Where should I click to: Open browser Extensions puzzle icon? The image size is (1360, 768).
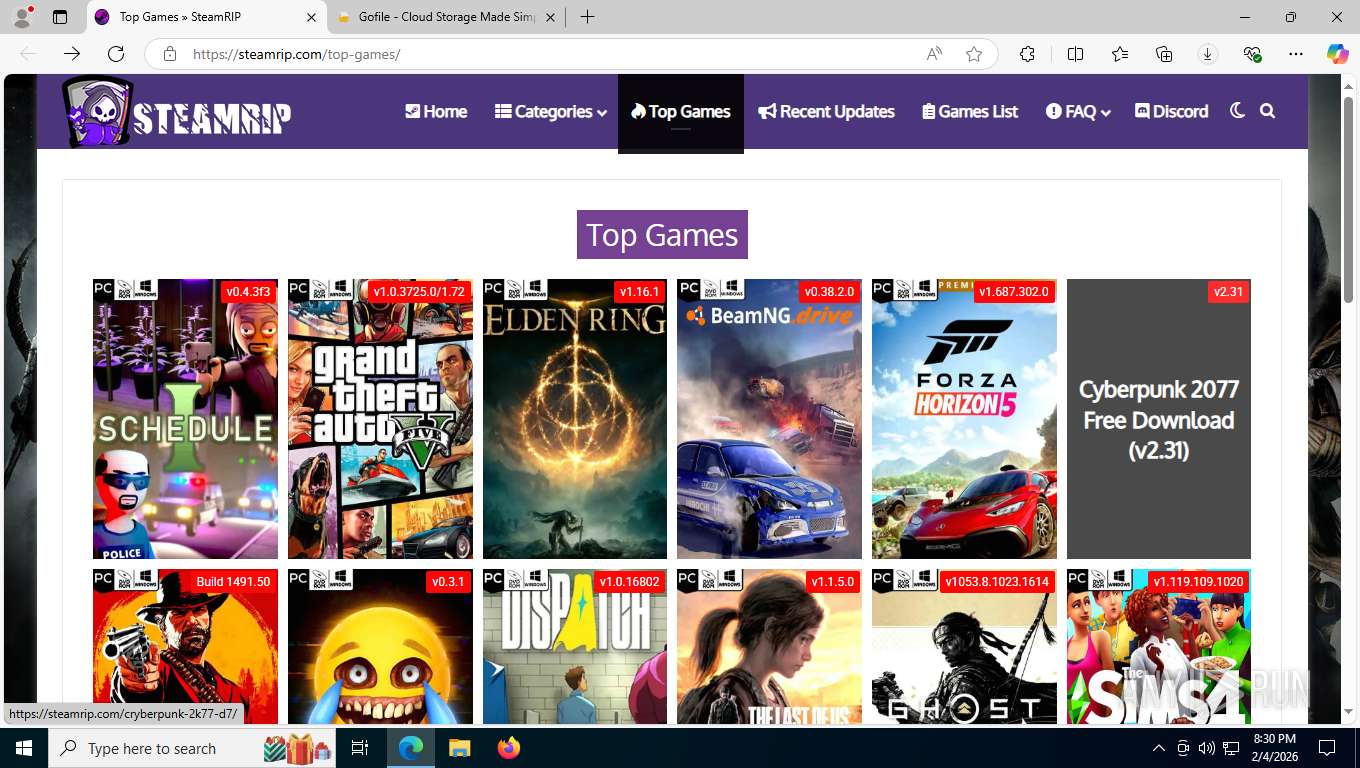click(x=1027, y=54)
